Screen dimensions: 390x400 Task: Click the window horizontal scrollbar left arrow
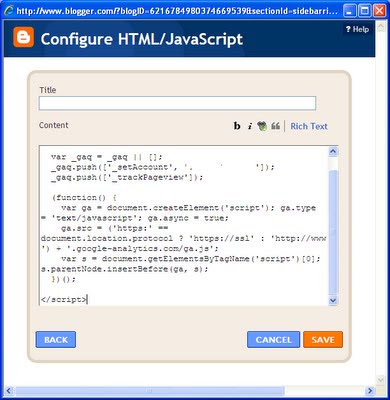click(x=9, y=390)
